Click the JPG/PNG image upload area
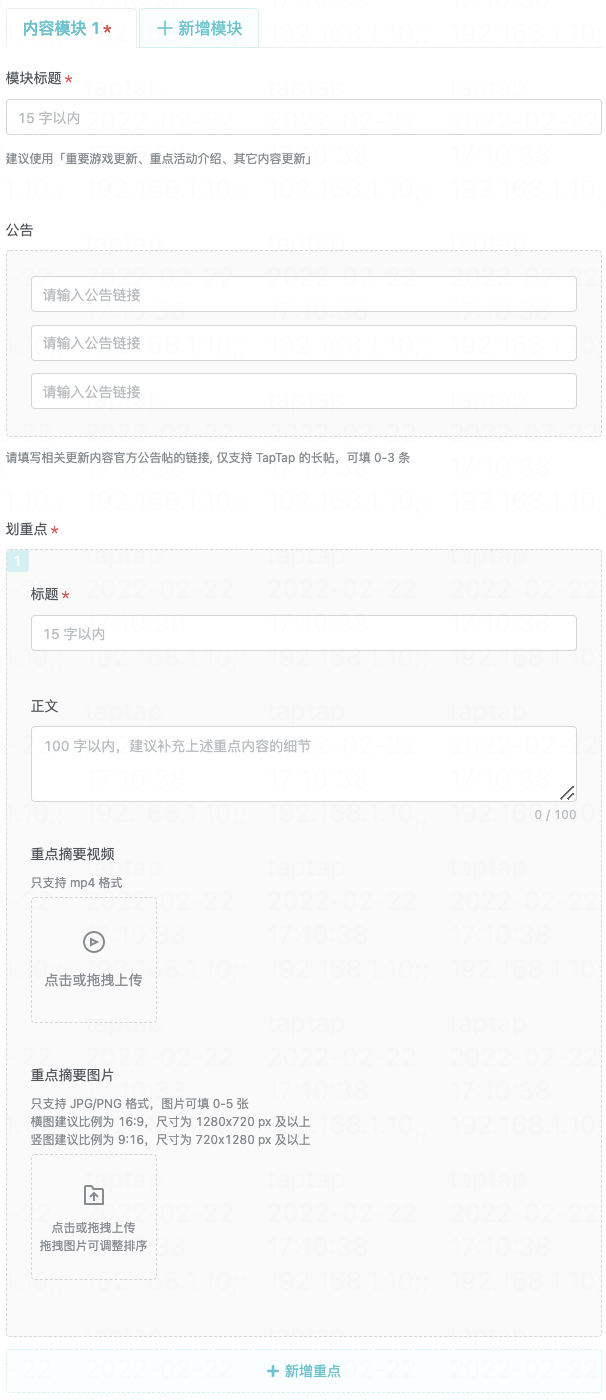 coord(93,1216)
